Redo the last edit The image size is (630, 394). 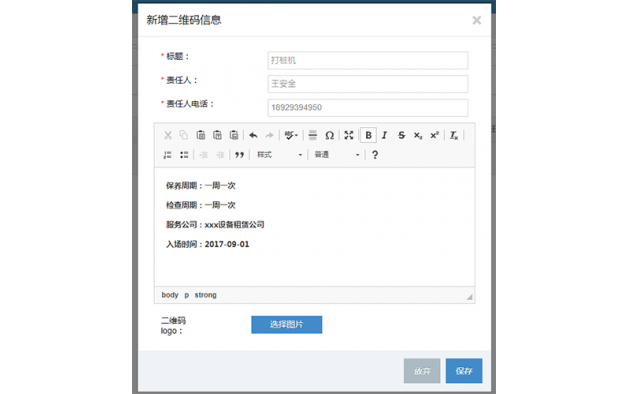270,135
